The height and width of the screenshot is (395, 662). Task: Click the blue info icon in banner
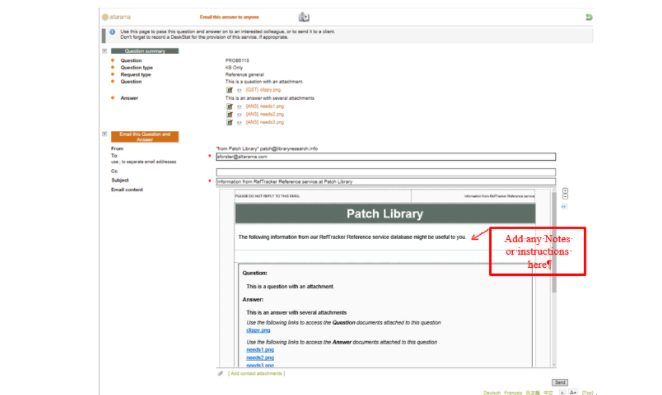pos(112,32)
